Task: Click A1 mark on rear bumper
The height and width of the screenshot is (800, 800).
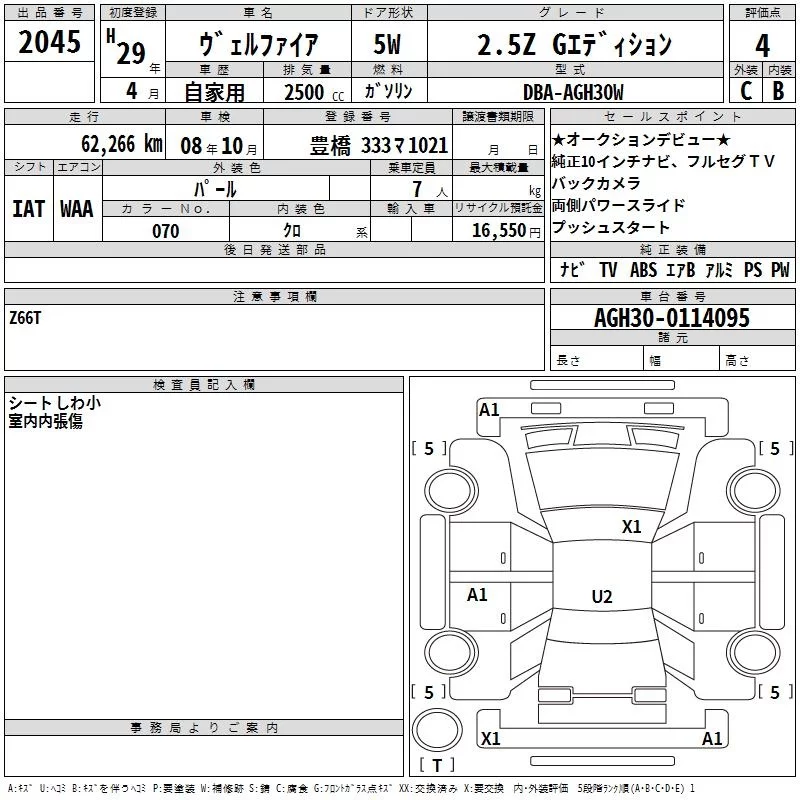Action: pos(712,738)
